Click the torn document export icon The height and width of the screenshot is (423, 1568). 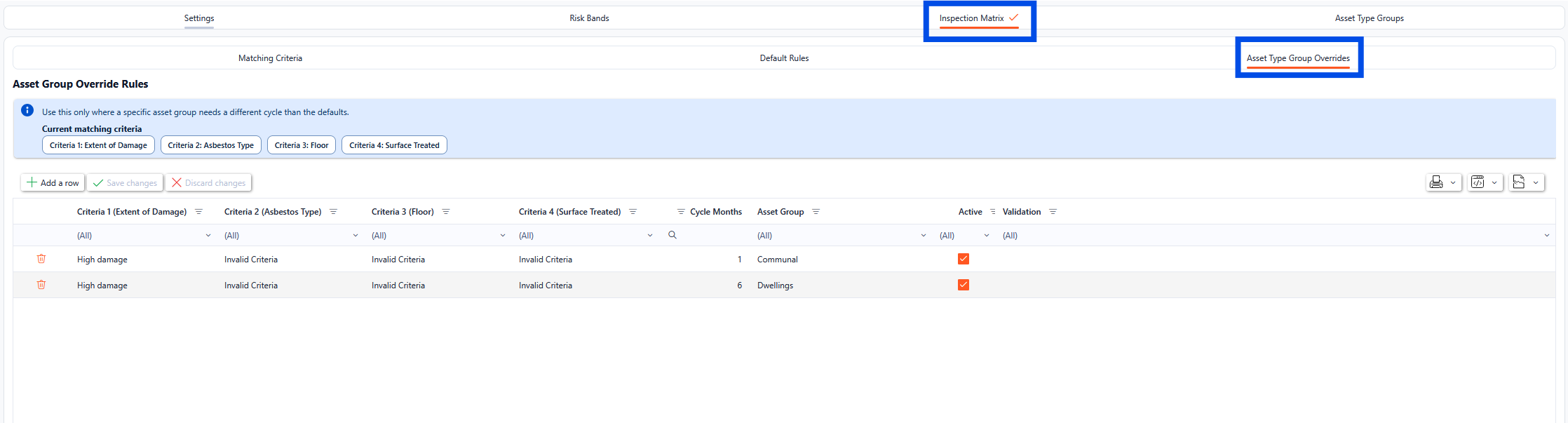pyautogui.click(x=1519, y=182)
